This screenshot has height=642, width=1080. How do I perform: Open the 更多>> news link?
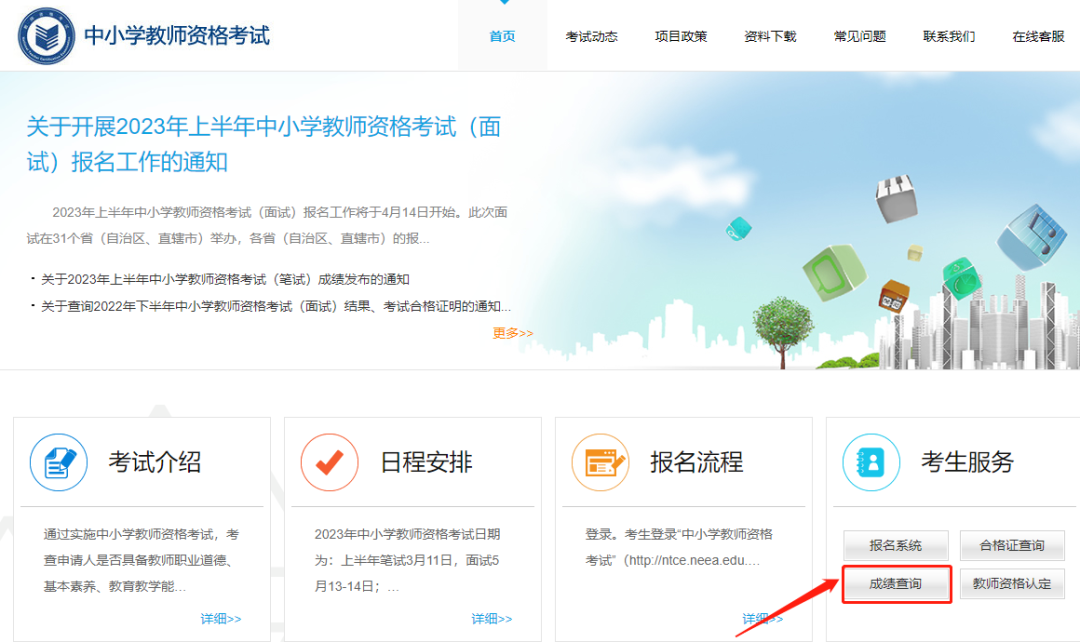pos(512,333)
